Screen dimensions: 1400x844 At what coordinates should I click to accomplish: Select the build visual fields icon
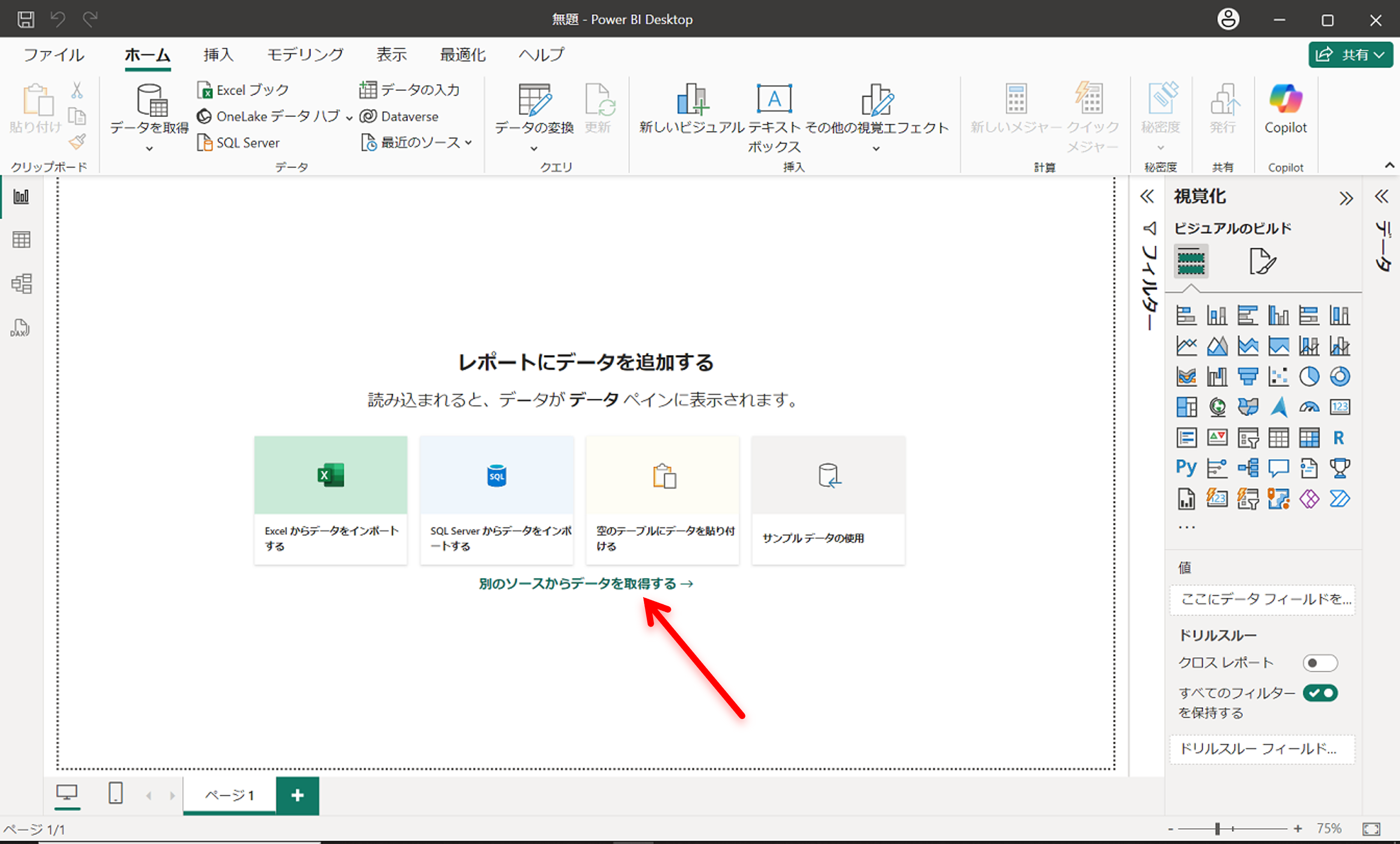(x=1191, y=261)
